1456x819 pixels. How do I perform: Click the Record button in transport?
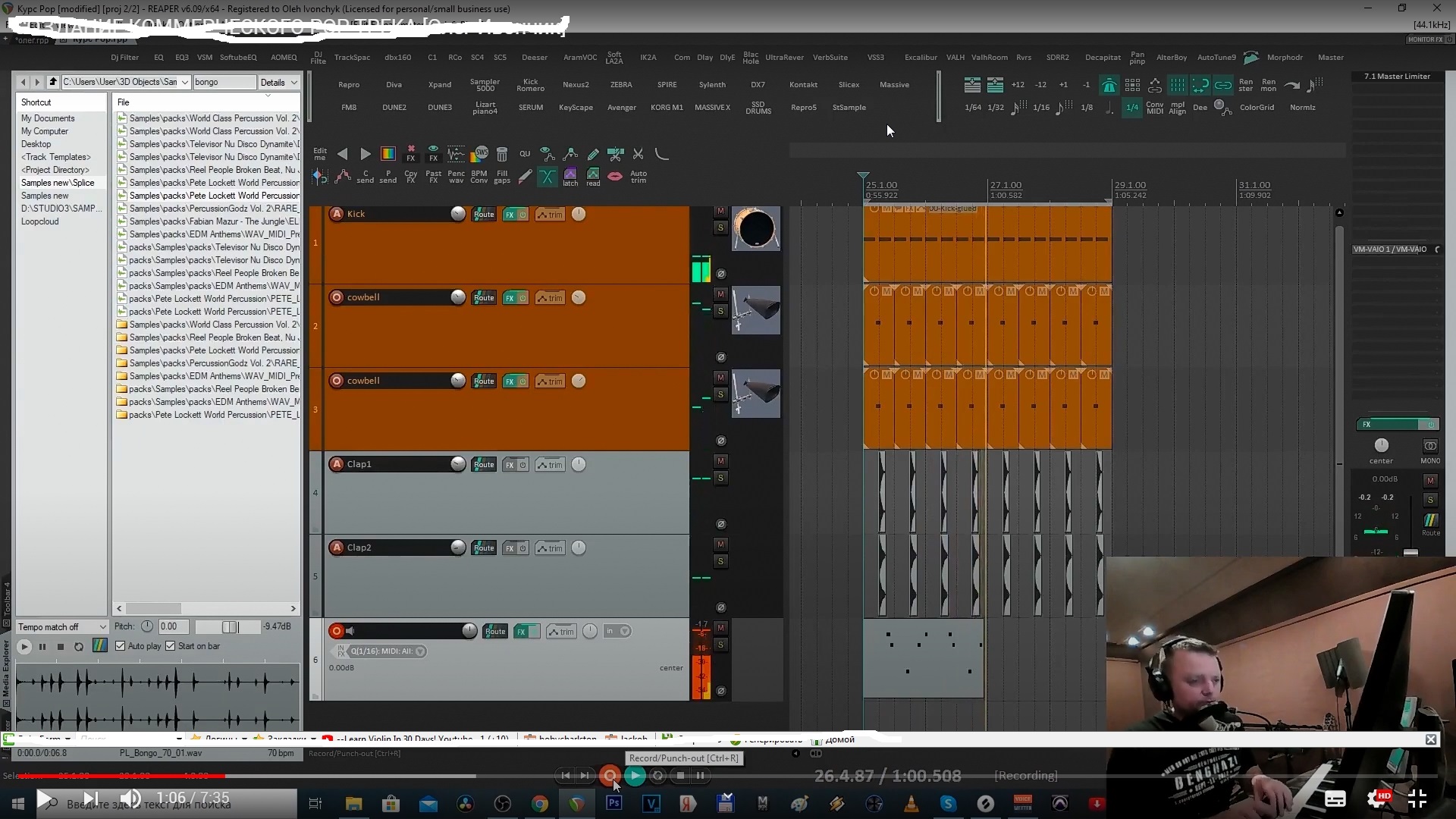click(x=610, y=775)
